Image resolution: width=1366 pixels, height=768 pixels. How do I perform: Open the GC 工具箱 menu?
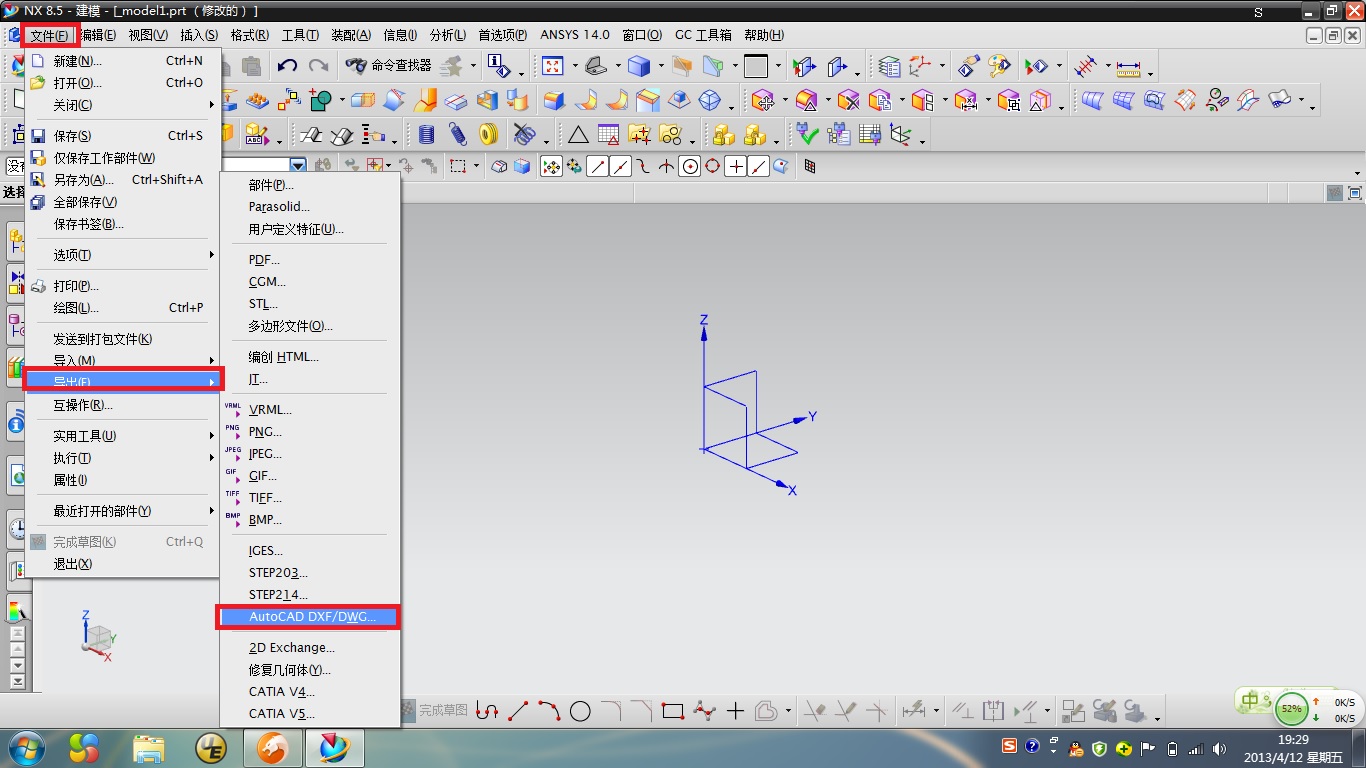pyautogui.click(x=703, y=35)
